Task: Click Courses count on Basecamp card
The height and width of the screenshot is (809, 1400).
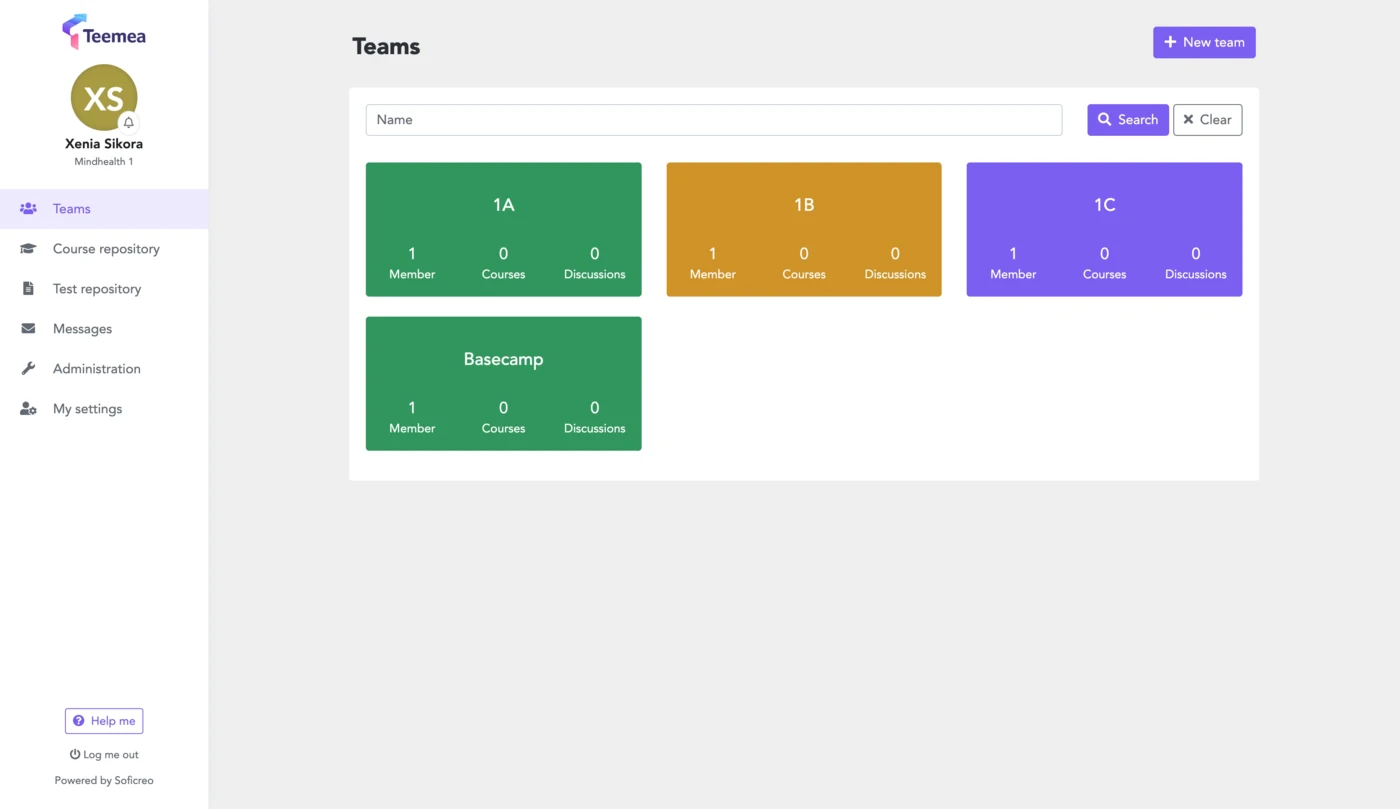Action: pos(503,417)
